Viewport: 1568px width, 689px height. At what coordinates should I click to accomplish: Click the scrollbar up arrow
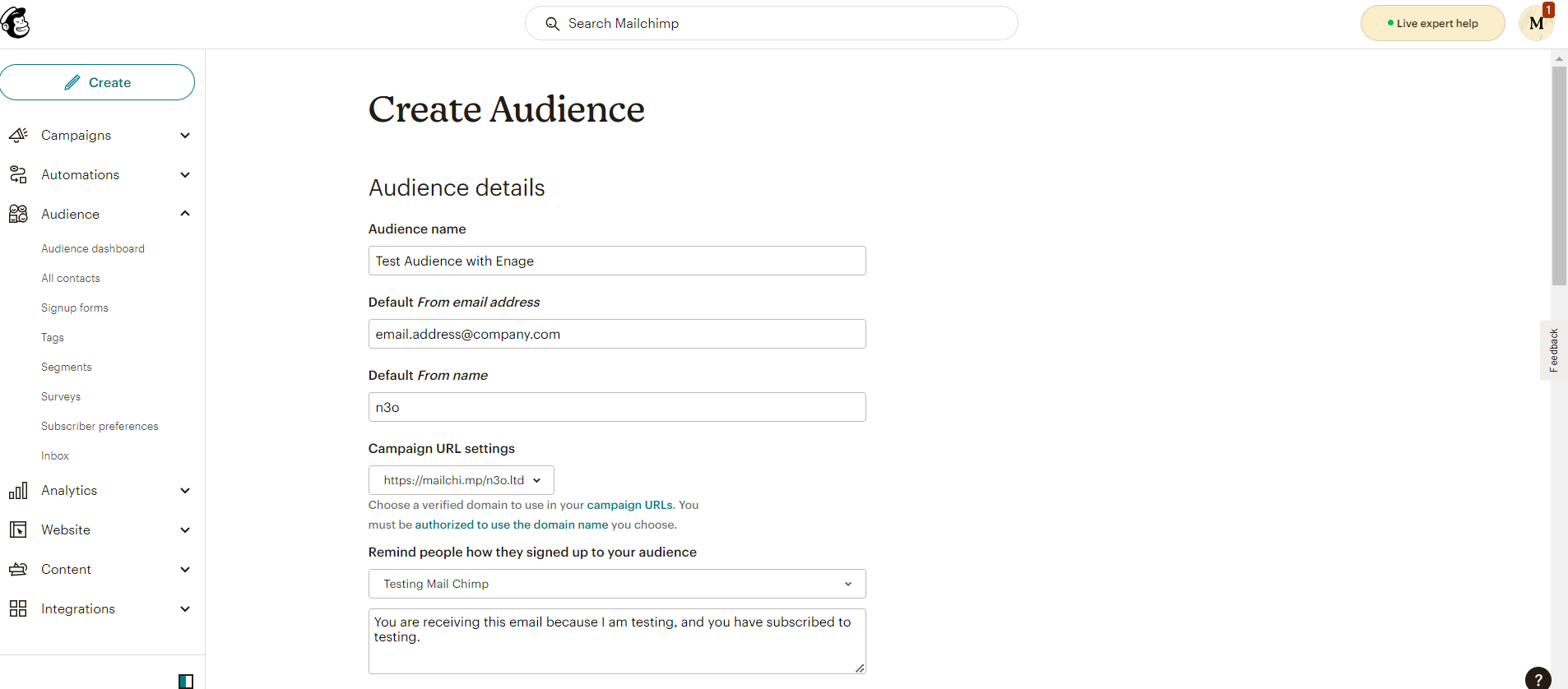click(1559, 58)
